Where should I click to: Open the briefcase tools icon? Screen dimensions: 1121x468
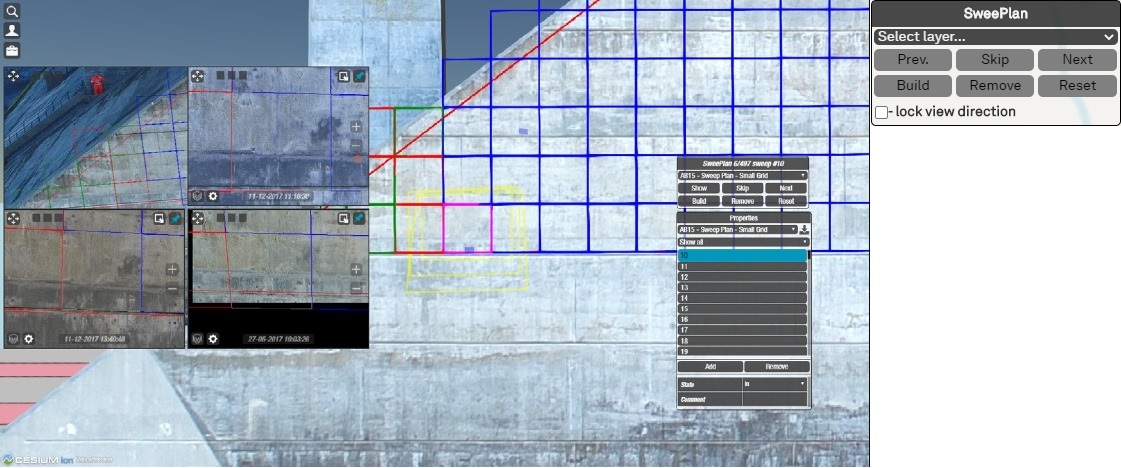(x=12, y=50)
